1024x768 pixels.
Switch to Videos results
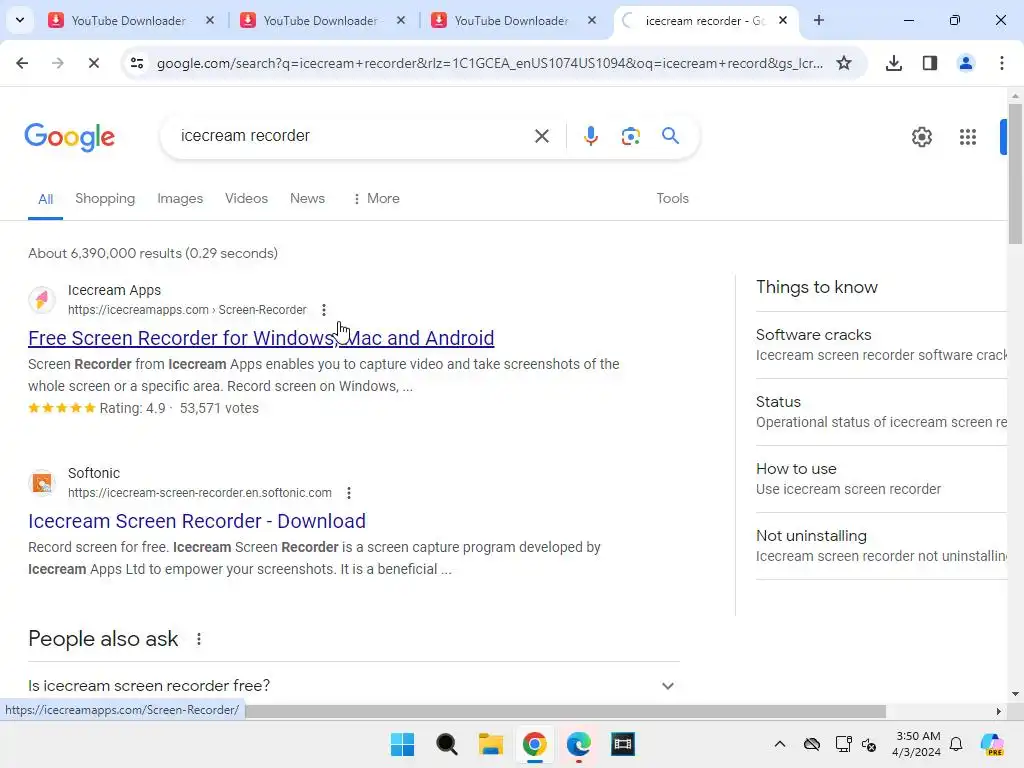coord(246,199)
